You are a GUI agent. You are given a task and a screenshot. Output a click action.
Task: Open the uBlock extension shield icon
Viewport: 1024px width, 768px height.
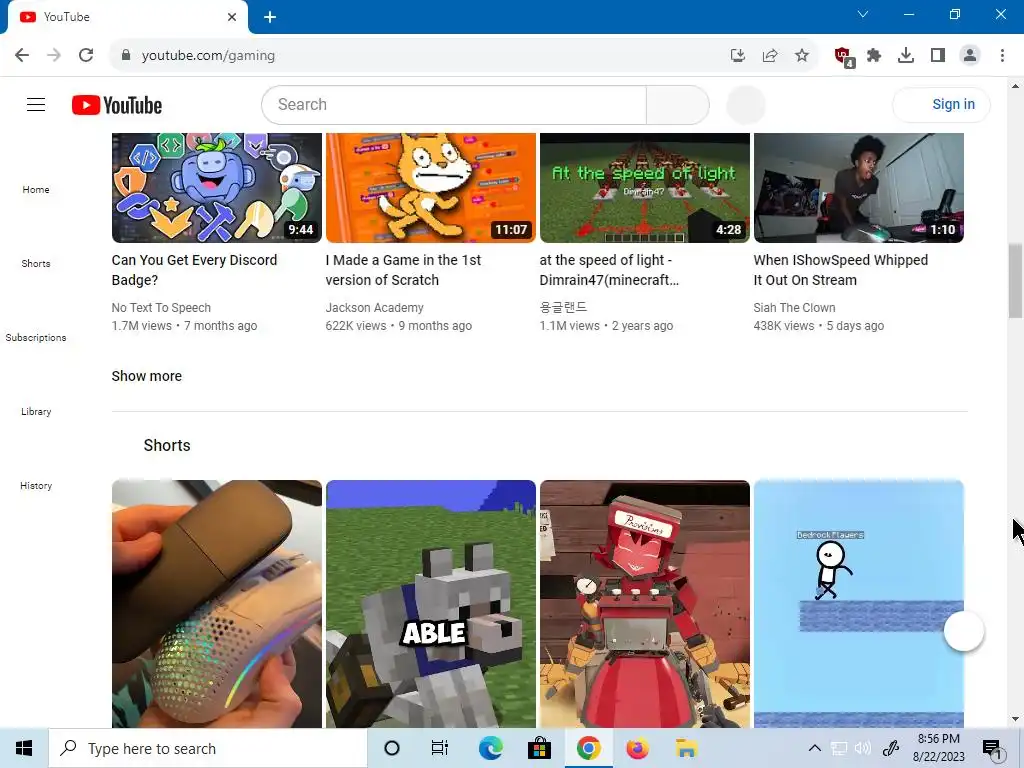844,57
